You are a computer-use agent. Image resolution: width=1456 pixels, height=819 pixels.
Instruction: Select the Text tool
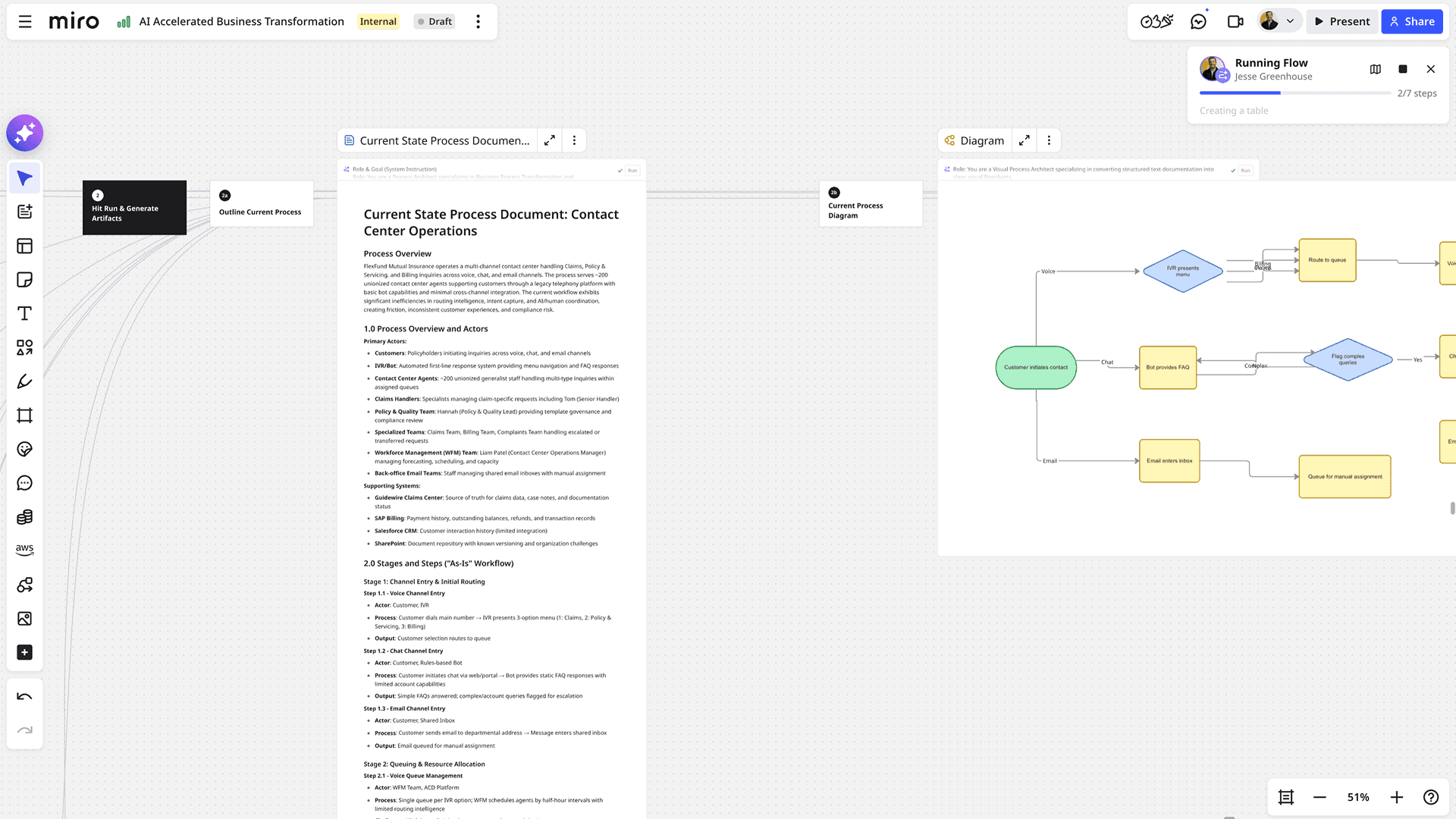[x=24, y=314]
